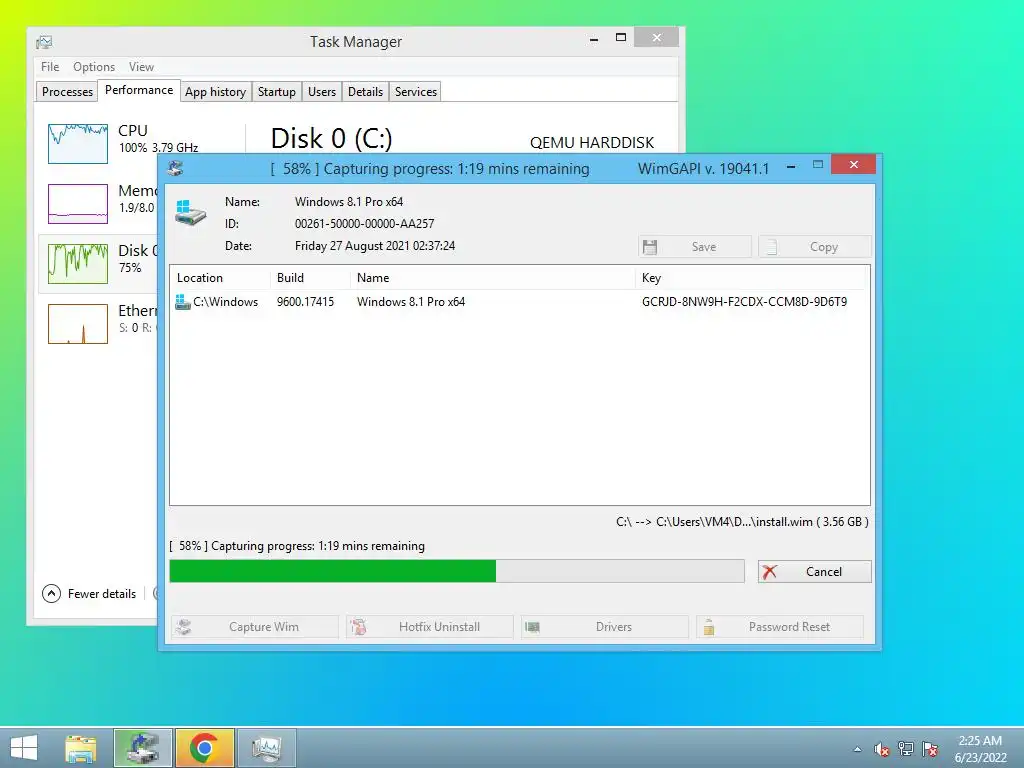1024x768 pixels.
Task: Click the Capture Wim button icon
Action: pos(184,627)
